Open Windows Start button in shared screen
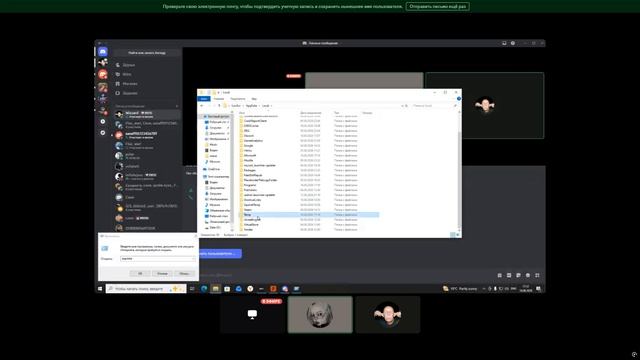The height and width of the screenshot is (360, 640). [100, 289]
